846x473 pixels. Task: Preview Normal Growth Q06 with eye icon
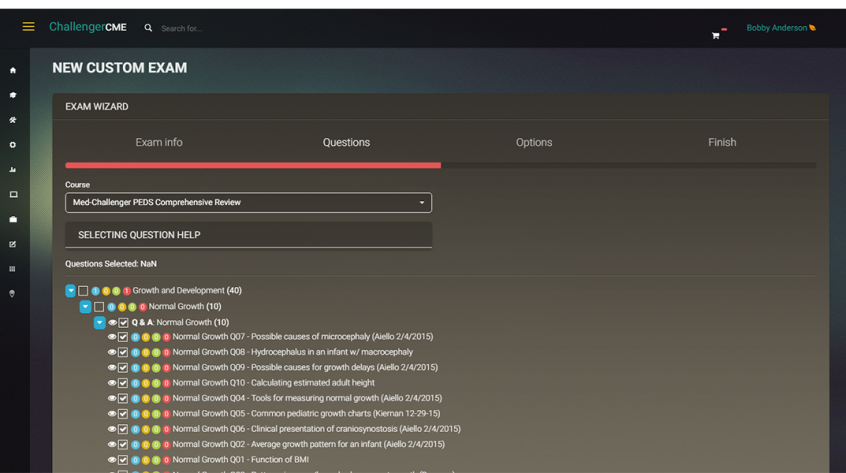click(x=112, y=429)
